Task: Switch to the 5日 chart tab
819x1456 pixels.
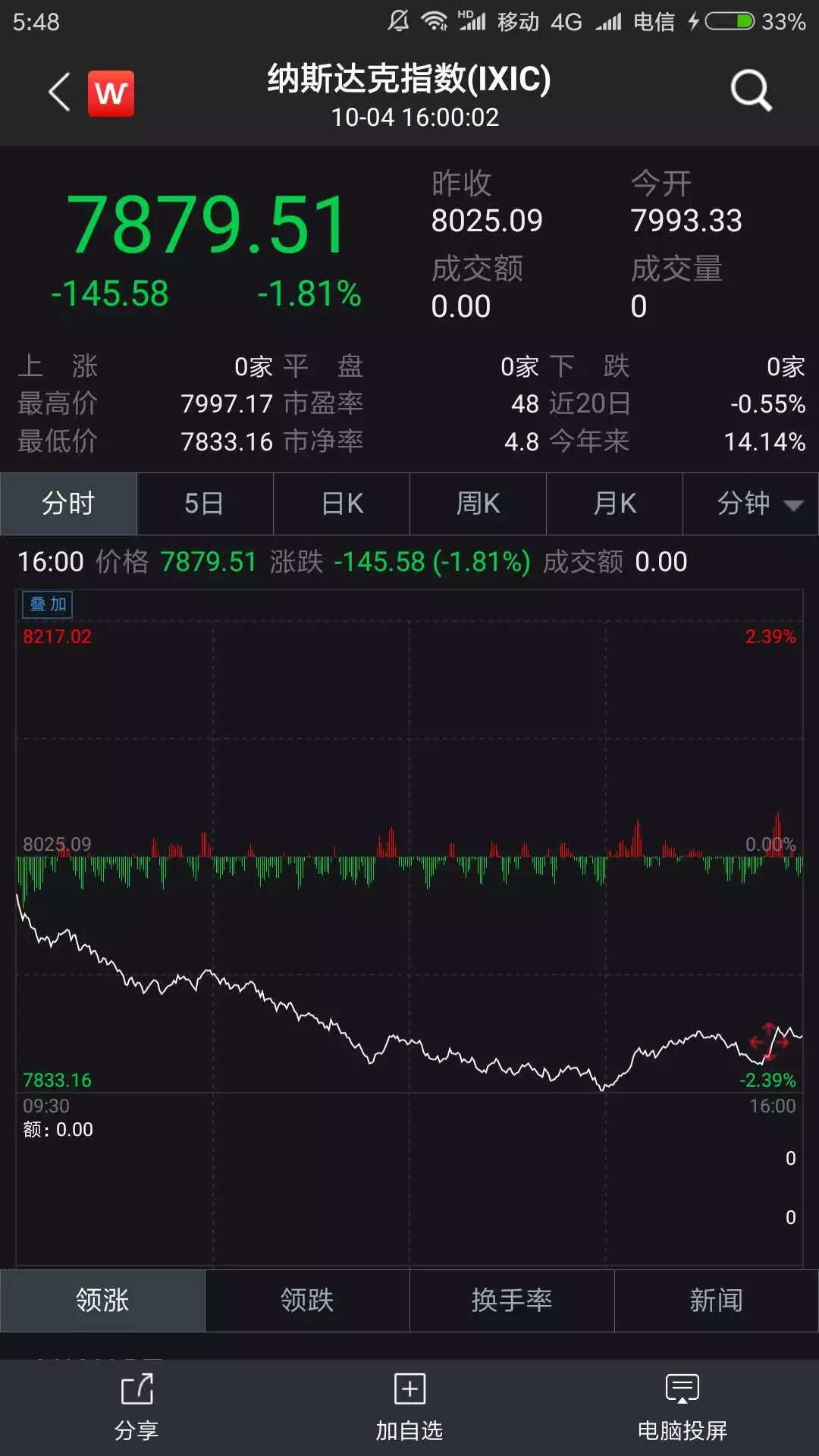Action: pyautogui.click(x=205, y=504)
